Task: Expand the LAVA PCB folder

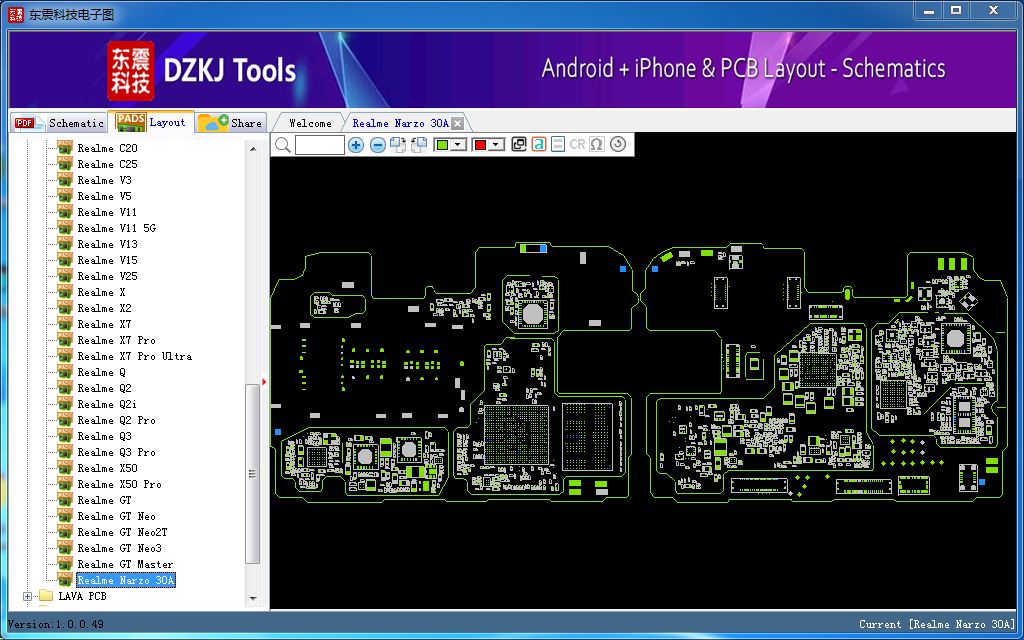Action: [27, 596]
